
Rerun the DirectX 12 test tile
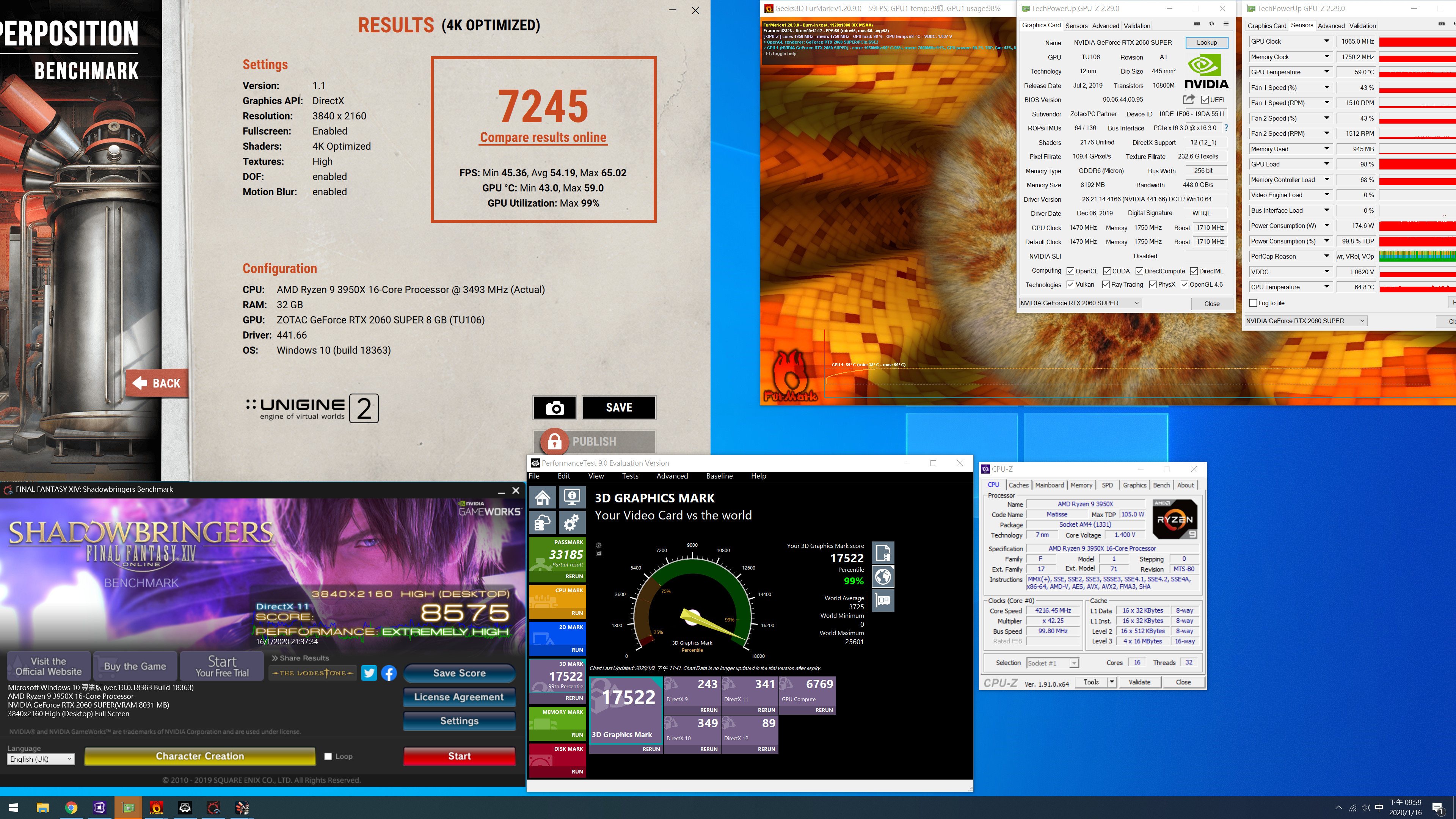coord(766,749)
